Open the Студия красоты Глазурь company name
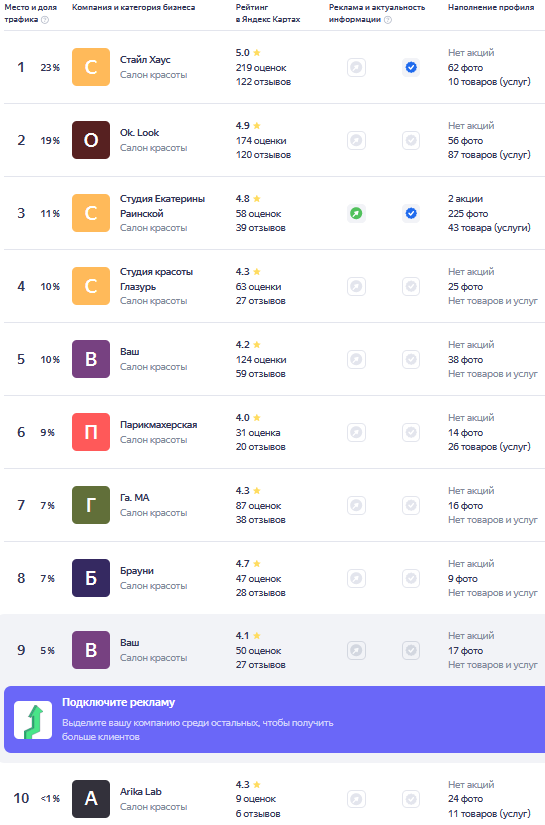The image size is (545, 825). coord(156,279)
